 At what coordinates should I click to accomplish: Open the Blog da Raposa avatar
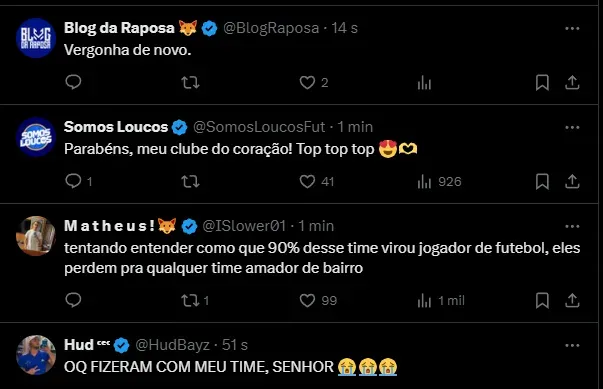point(36,38)
